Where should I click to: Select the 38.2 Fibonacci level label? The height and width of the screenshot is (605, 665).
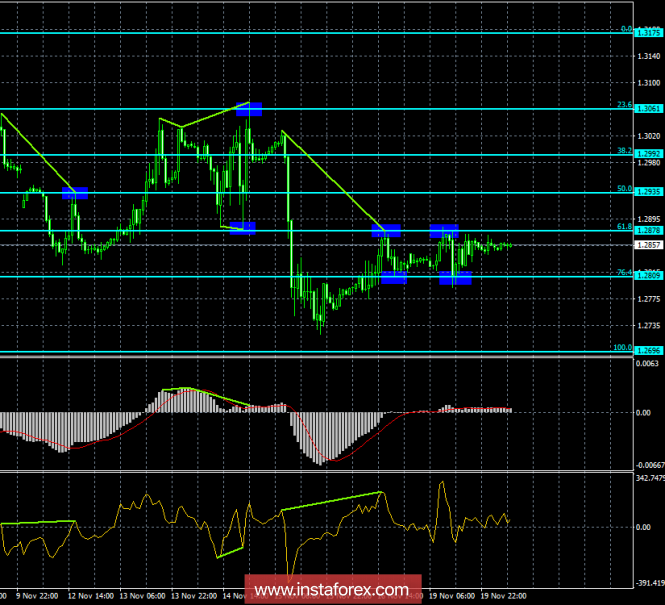click(623, 151)
